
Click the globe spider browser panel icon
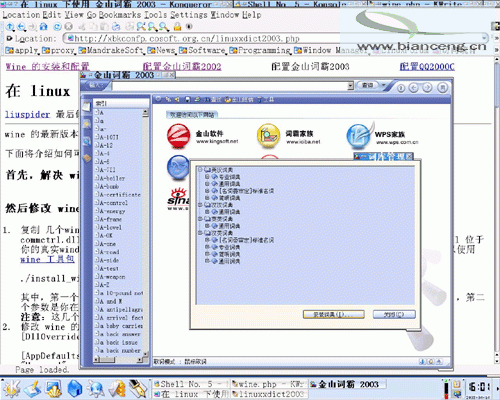(x=96, y=389)
